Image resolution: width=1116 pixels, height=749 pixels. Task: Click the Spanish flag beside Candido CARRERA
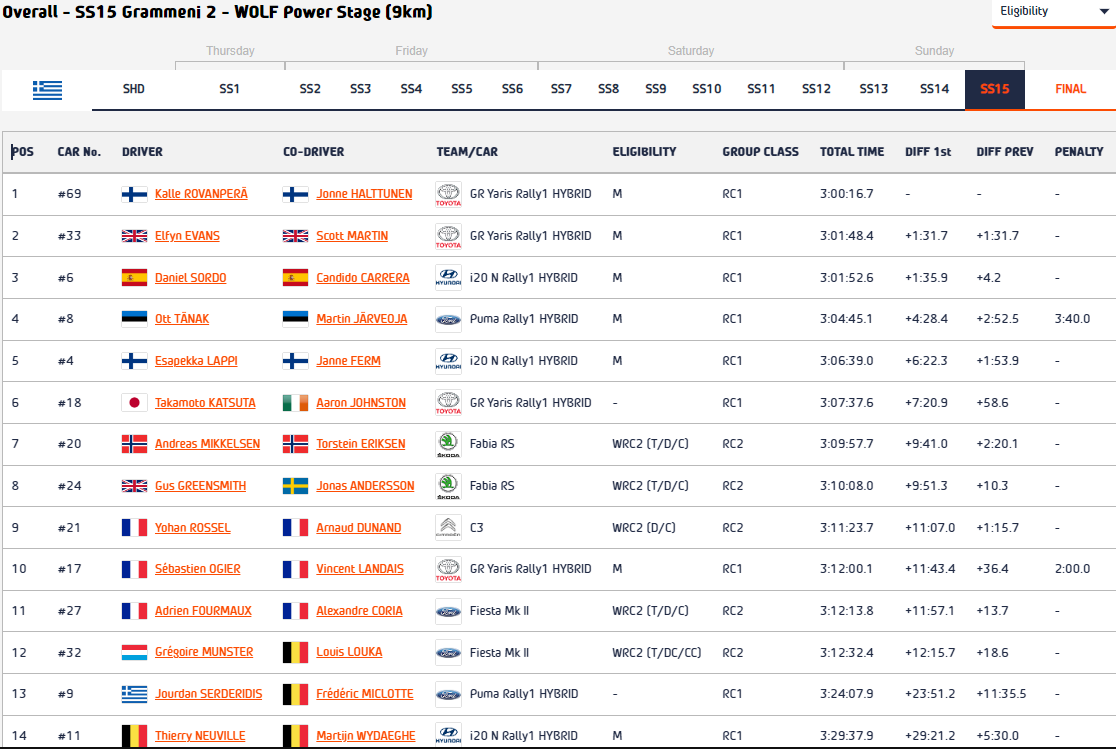coord(295,278)
